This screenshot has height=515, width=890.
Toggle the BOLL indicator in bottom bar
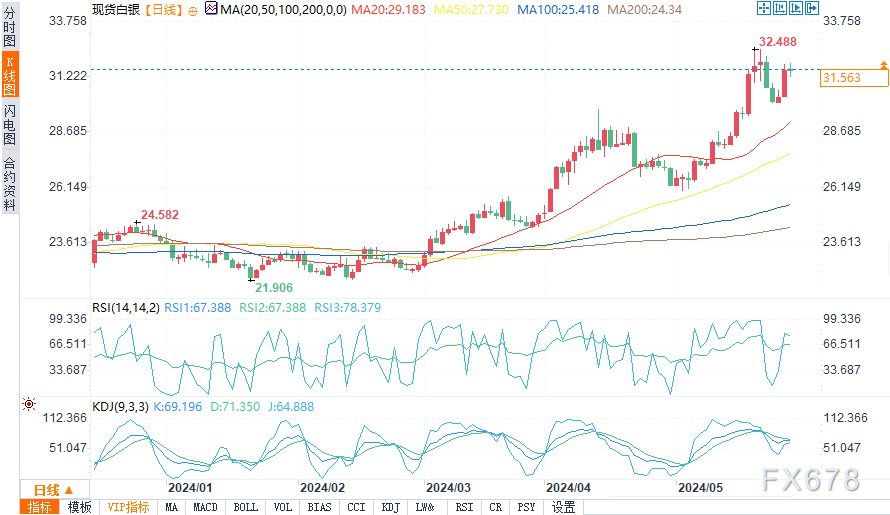tap(245, 507)
